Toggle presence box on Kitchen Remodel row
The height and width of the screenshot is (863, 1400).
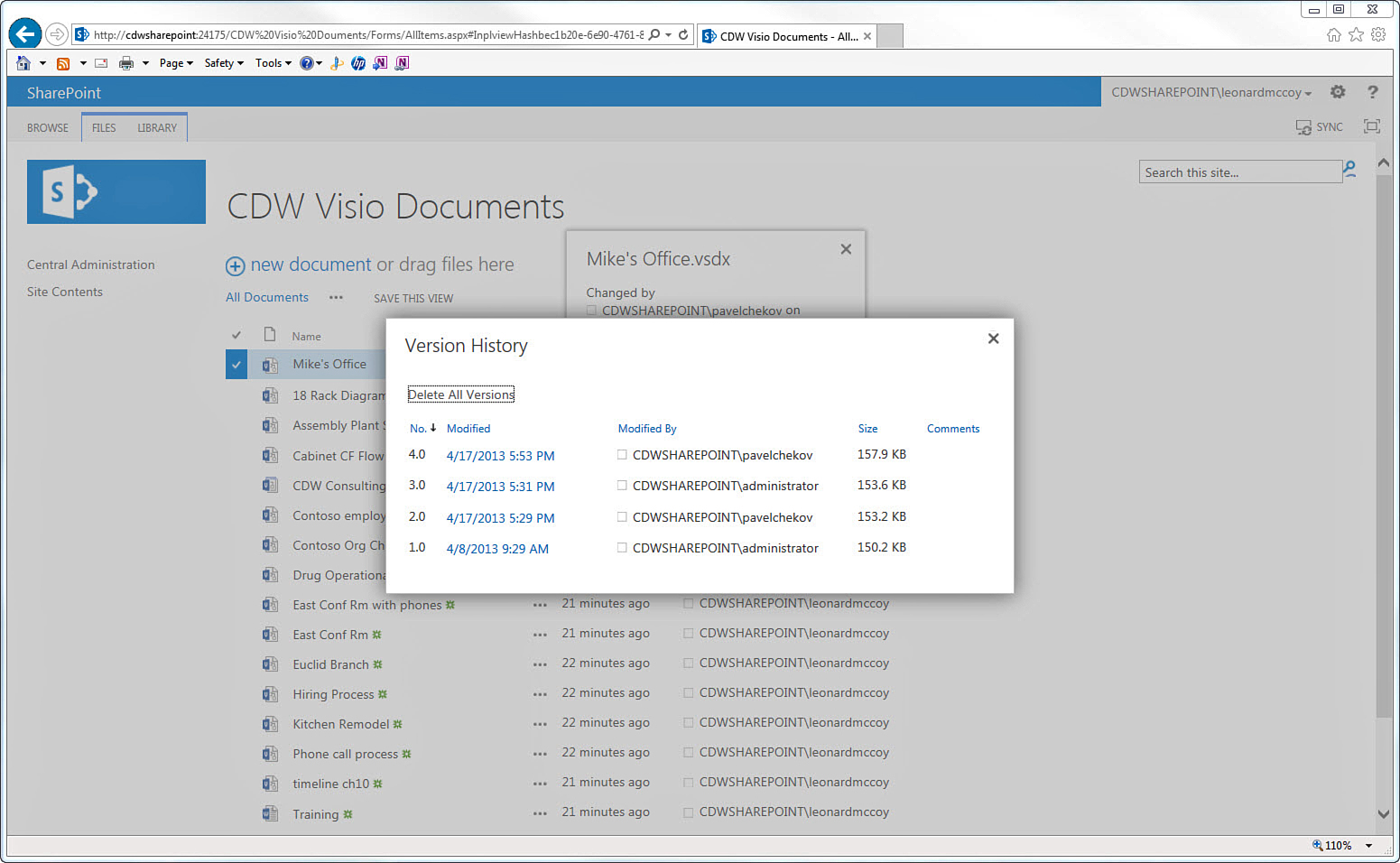[x=689, y=722]
